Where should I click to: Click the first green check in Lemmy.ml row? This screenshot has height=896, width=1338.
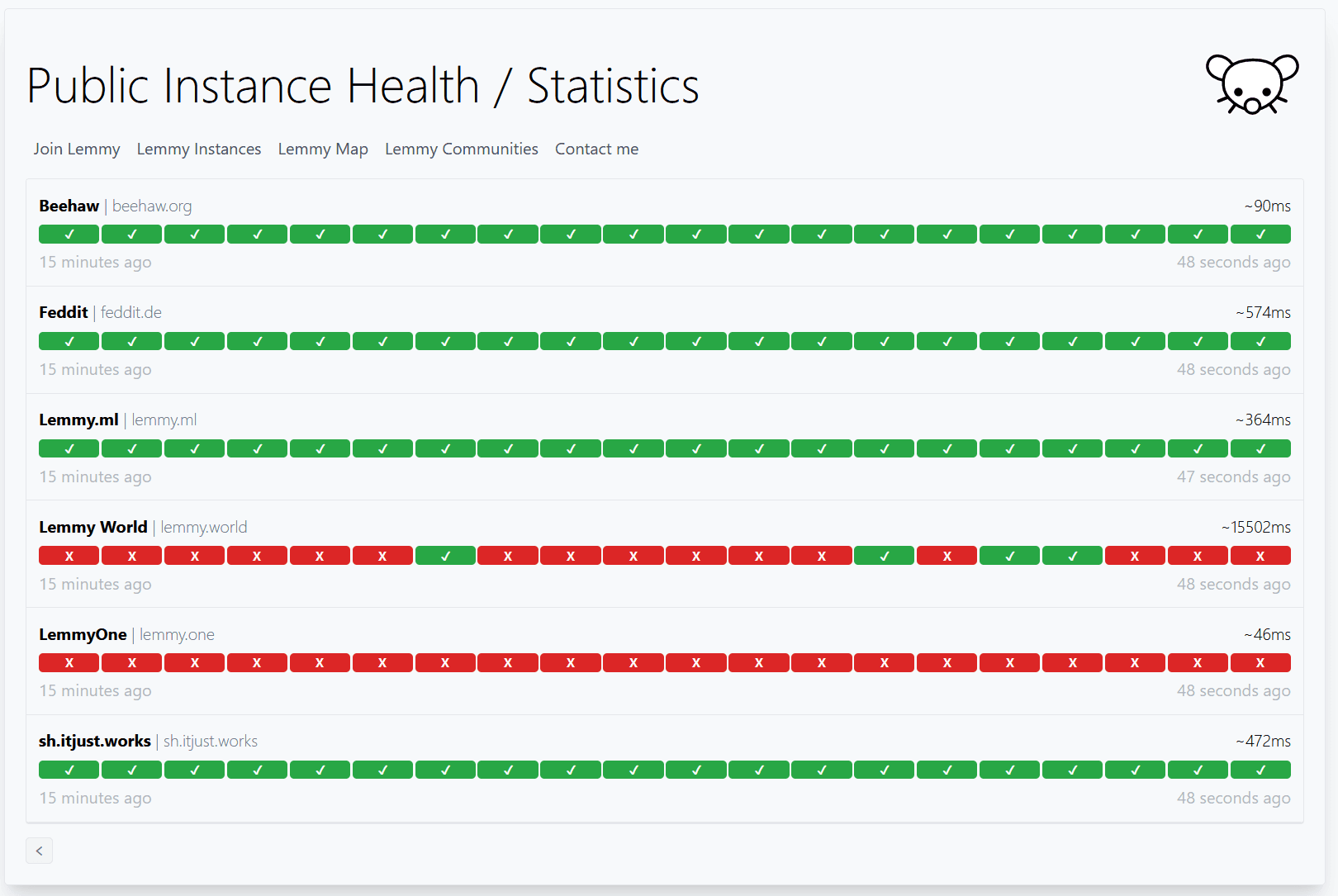tap(69, 449)
